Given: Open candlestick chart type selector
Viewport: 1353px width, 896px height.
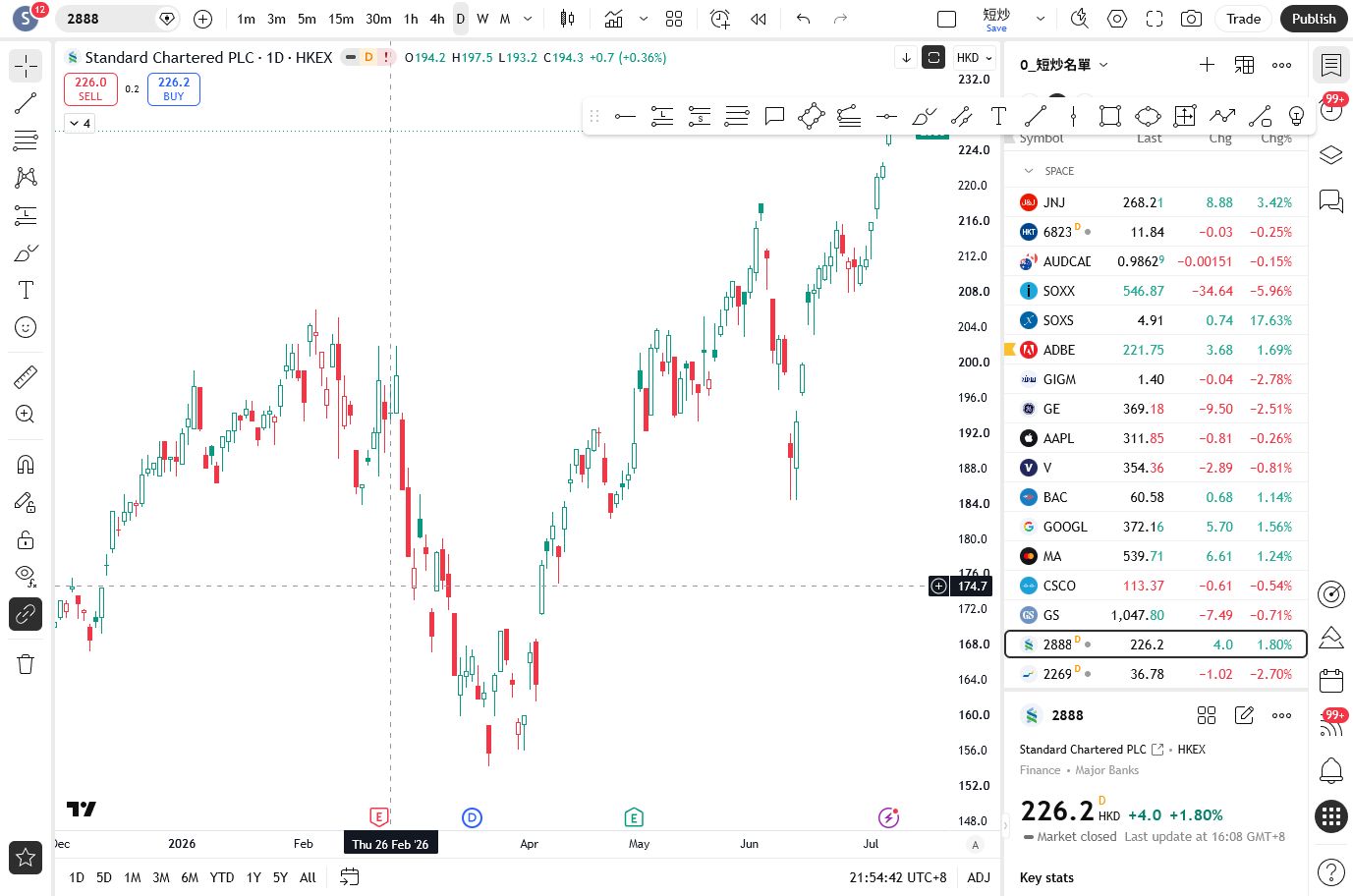Looking at the screenshot, I should (567, 19).
